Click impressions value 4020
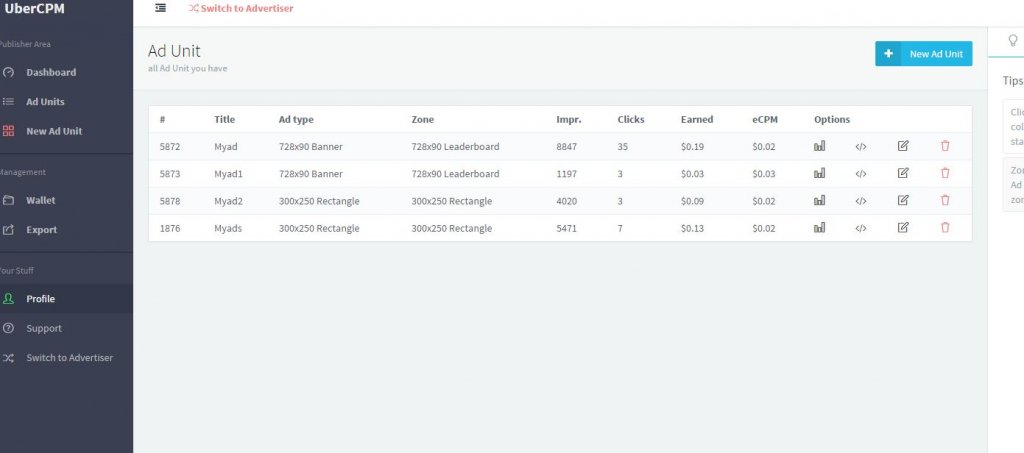This screenshot has width=1024, height=453. pyautogui.click(x=567, y=201)
